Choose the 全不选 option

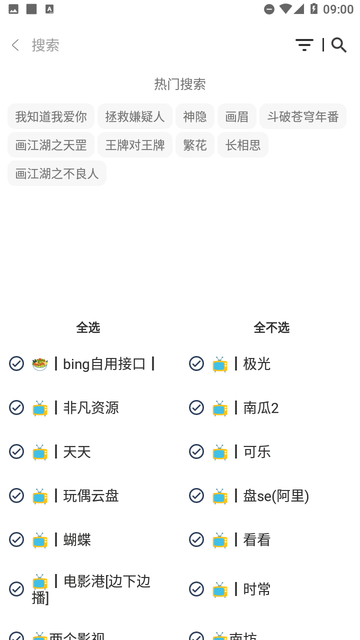point(271,327)
